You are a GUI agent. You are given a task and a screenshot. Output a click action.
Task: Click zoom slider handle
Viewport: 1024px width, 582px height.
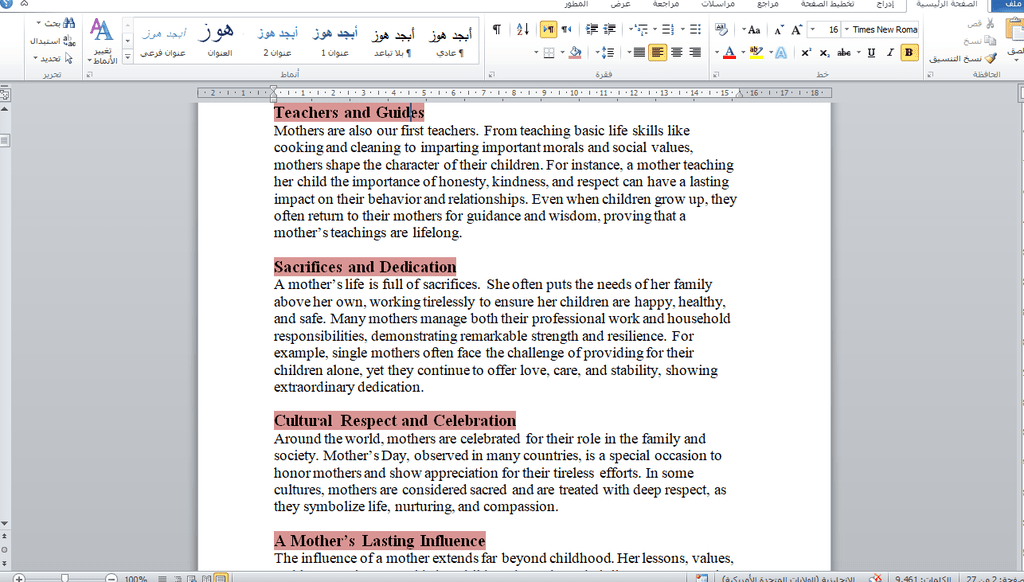click(x=65, y=578)
